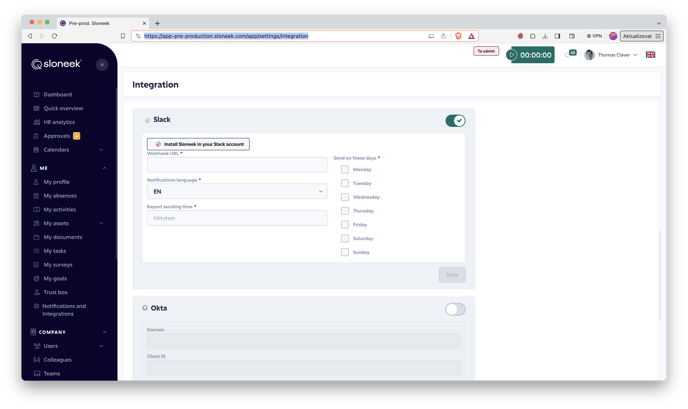Check the Friday checkbox
This screenshot has width=688, height=409.
pyautogui.click(x=345, y=225)
